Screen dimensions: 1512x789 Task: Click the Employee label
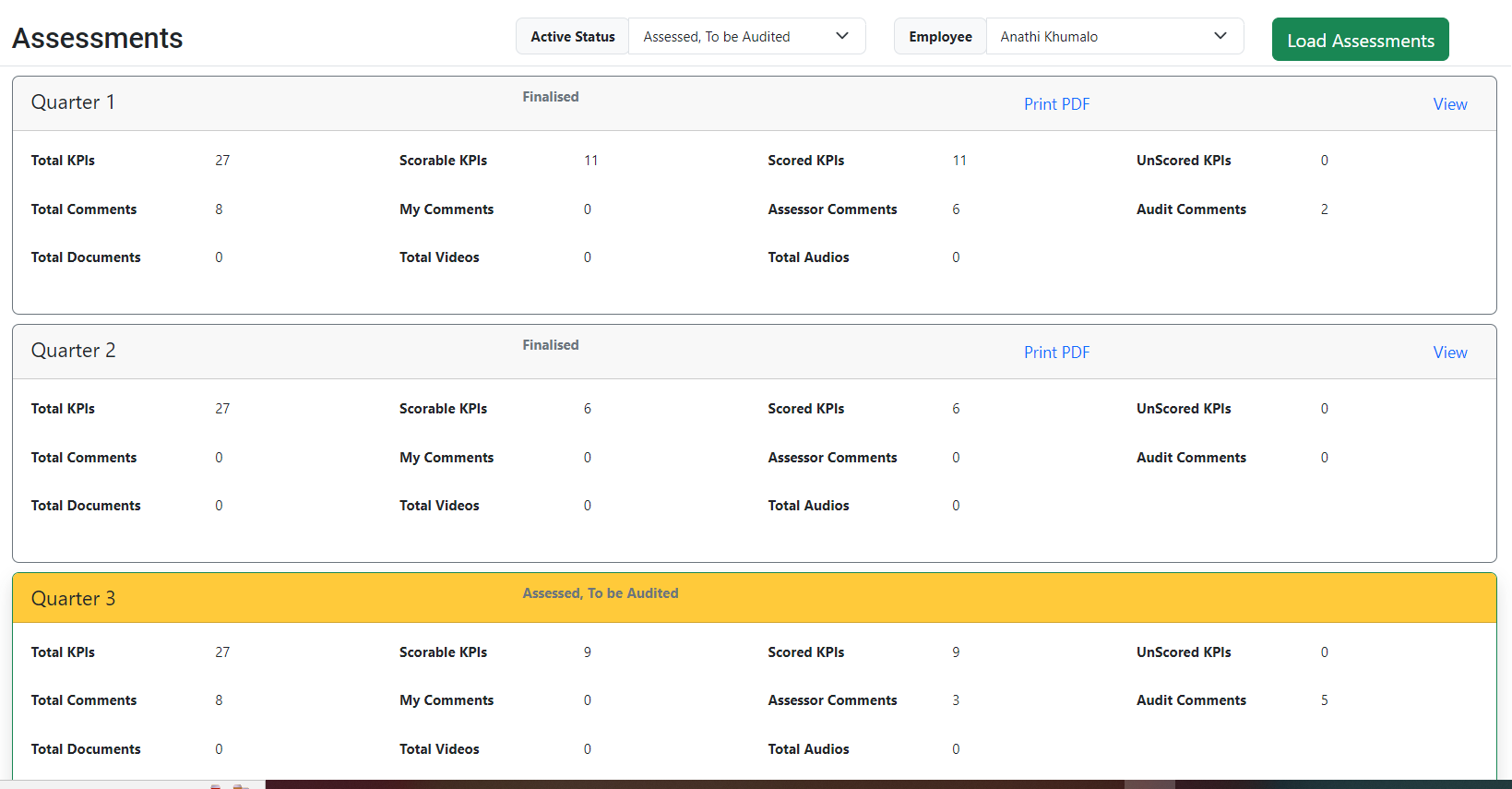point(940,37)
